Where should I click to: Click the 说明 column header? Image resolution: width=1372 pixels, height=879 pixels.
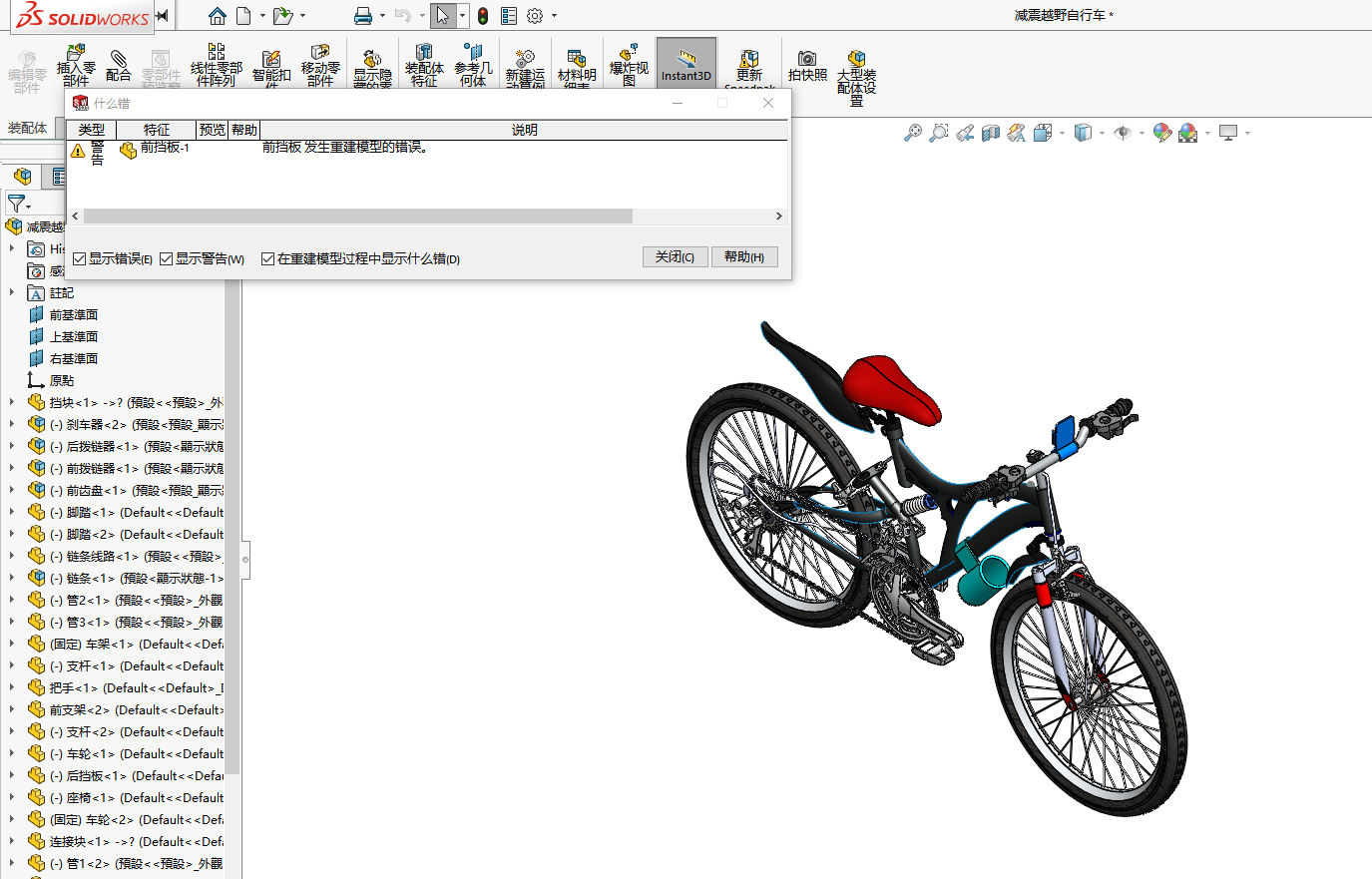coord(525,130)
